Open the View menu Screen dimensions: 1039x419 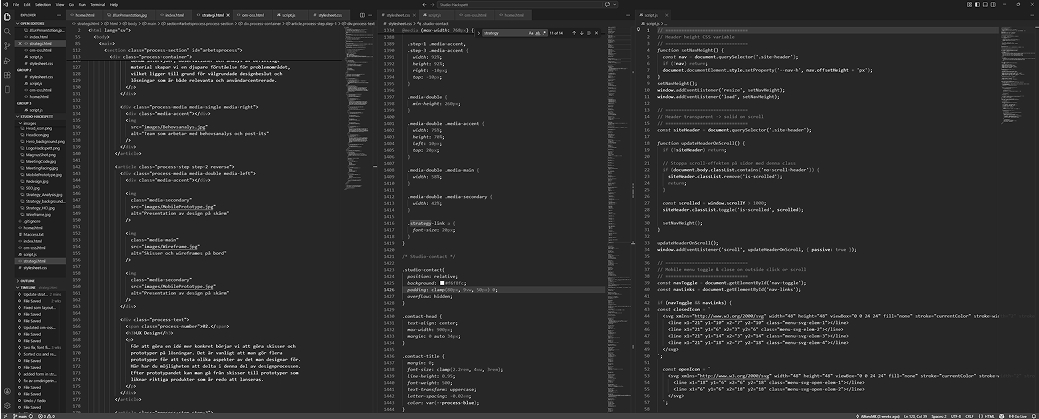coord(60,4)
